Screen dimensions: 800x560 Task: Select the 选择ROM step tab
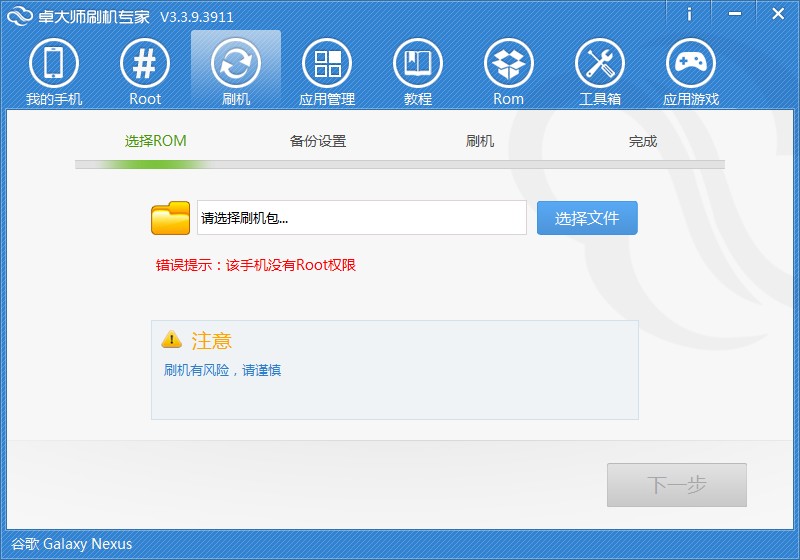tap(156, 141)
